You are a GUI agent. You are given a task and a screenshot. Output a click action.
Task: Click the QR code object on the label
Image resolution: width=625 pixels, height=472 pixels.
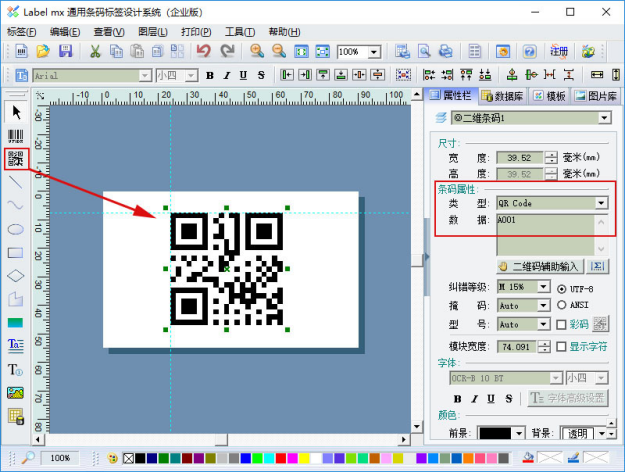coord(226,269)
